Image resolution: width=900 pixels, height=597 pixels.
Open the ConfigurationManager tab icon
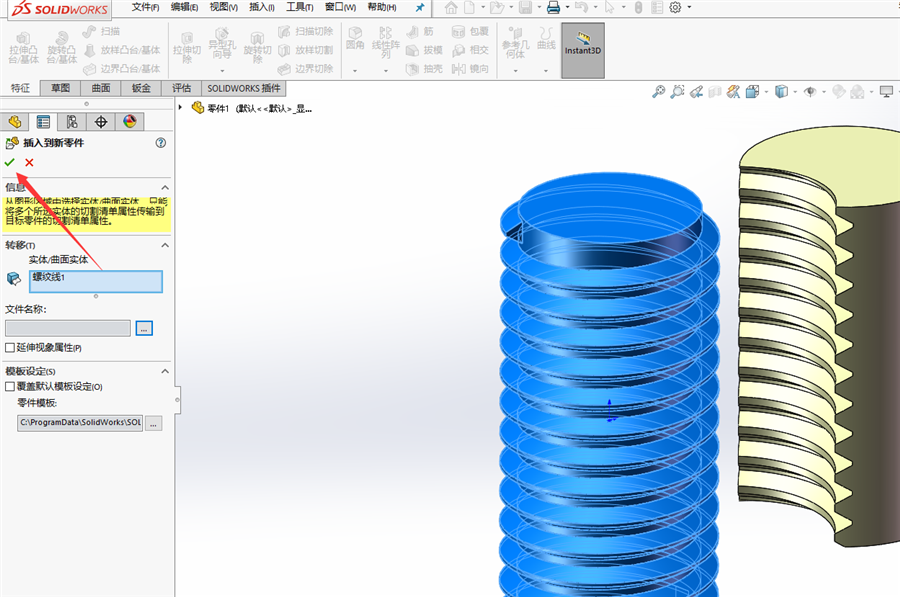(72, 122)
